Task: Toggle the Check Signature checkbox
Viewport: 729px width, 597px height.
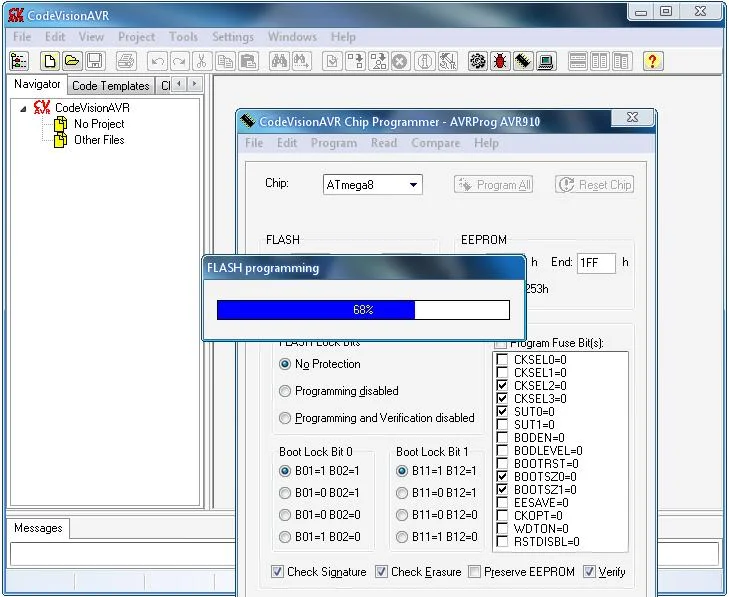Action: [x=277, y=572]
